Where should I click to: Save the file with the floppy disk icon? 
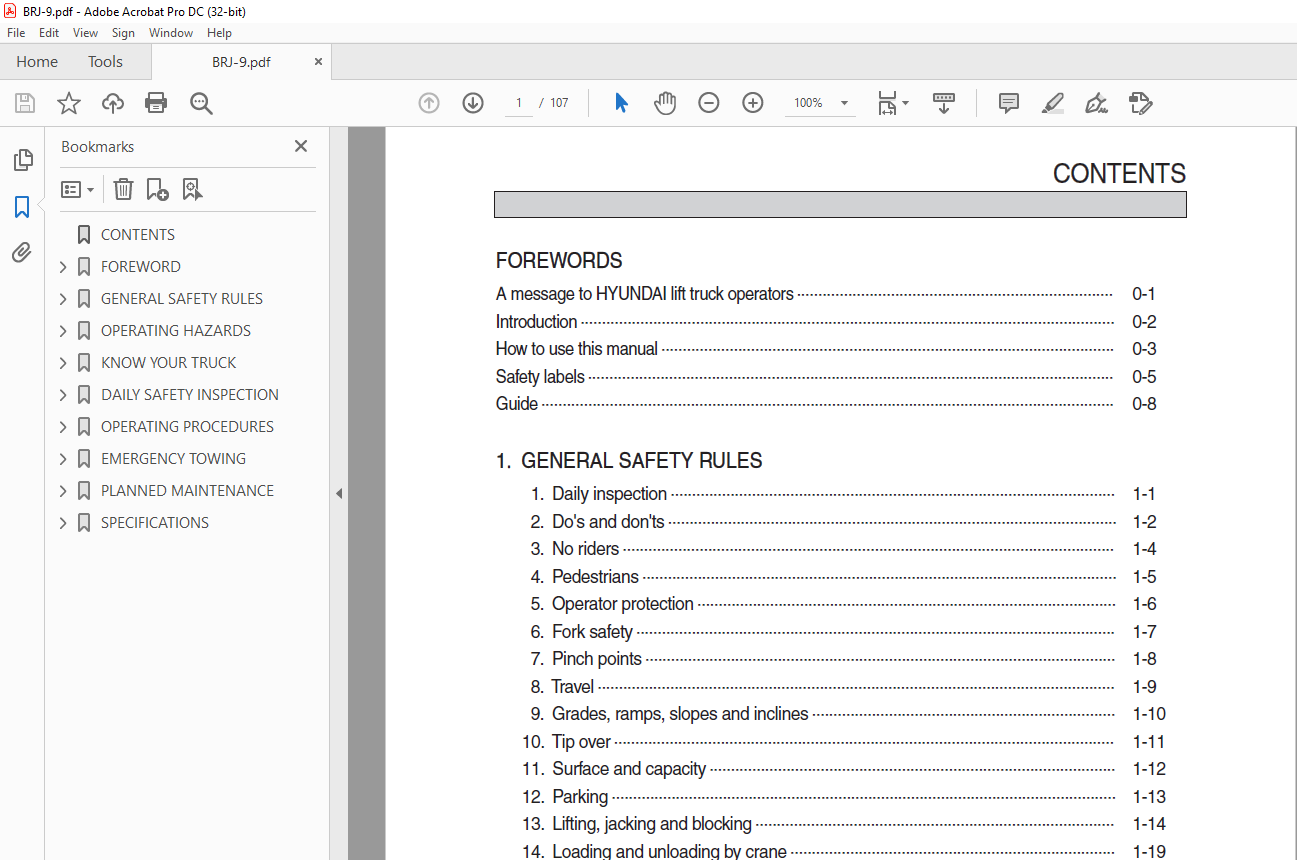[x=25, y=103]
